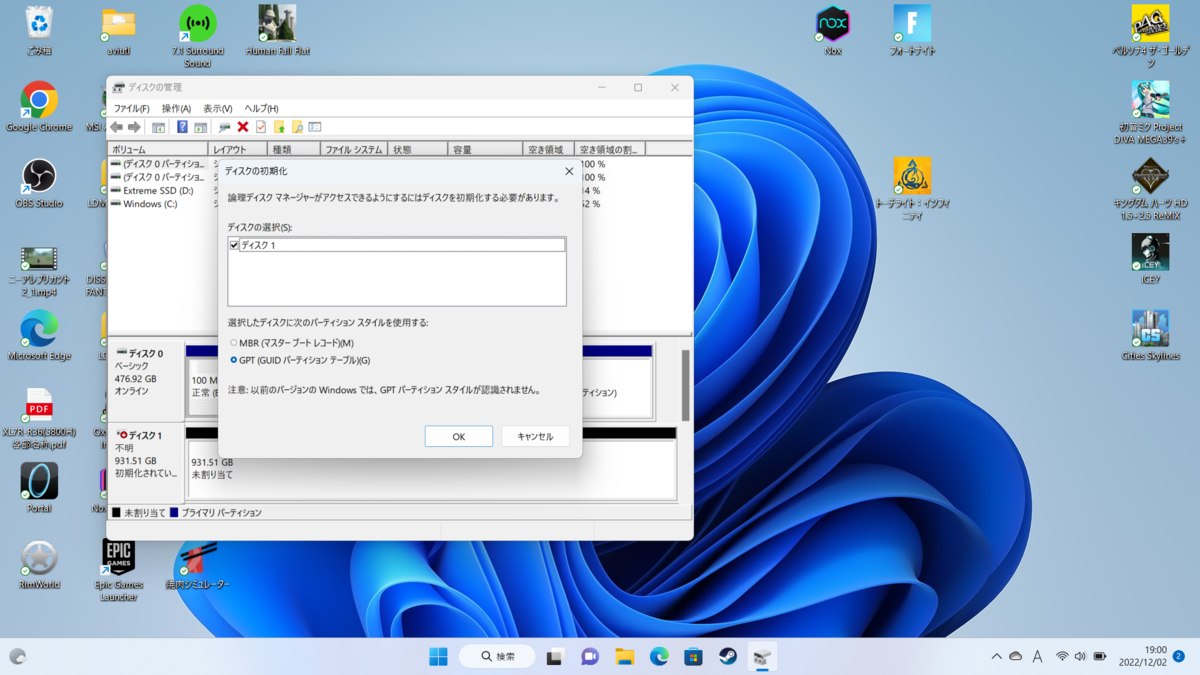Select ディスク 1 不明 panel
The image size is (1200, 675).
pos(146,462)
